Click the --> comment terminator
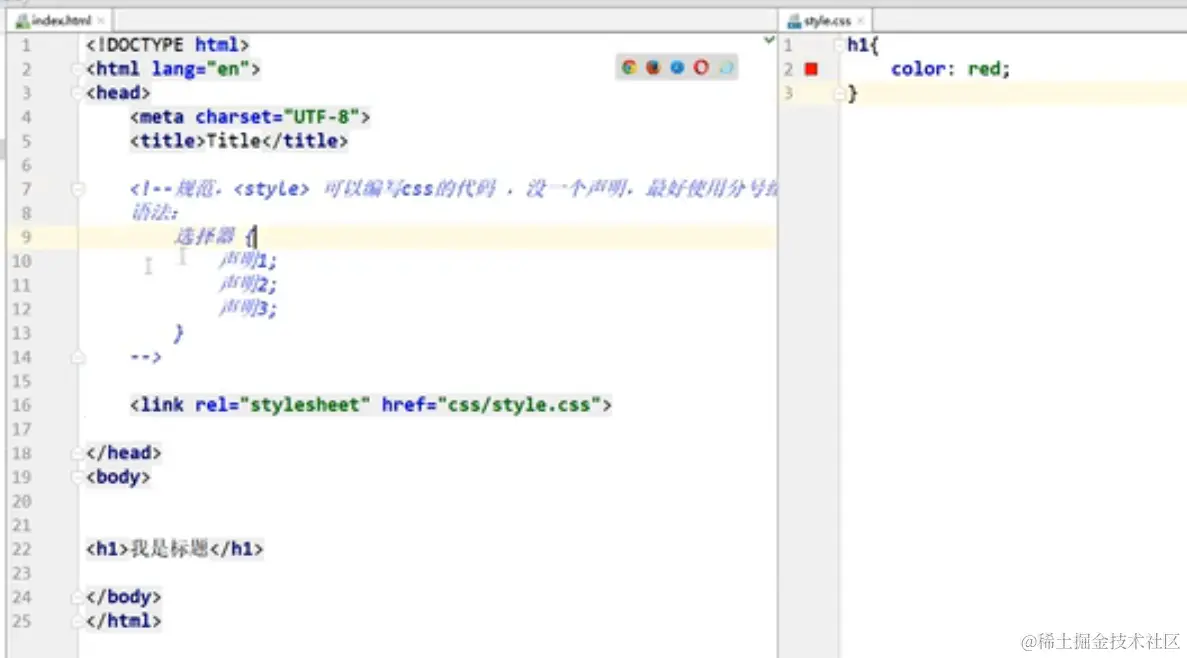The width and height of the screenshot is (1187, 658). [x=145, y=357]
